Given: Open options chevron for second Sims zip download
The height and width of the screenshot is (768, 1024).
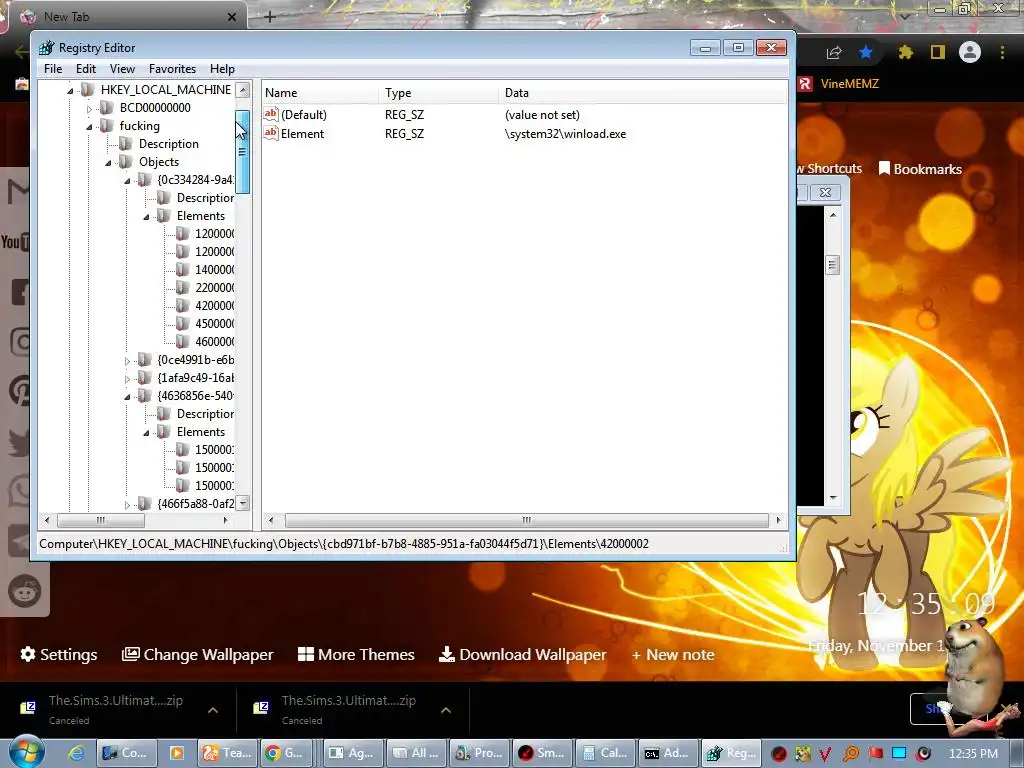Looking at the screenshot, I should (x=446, y=710).
